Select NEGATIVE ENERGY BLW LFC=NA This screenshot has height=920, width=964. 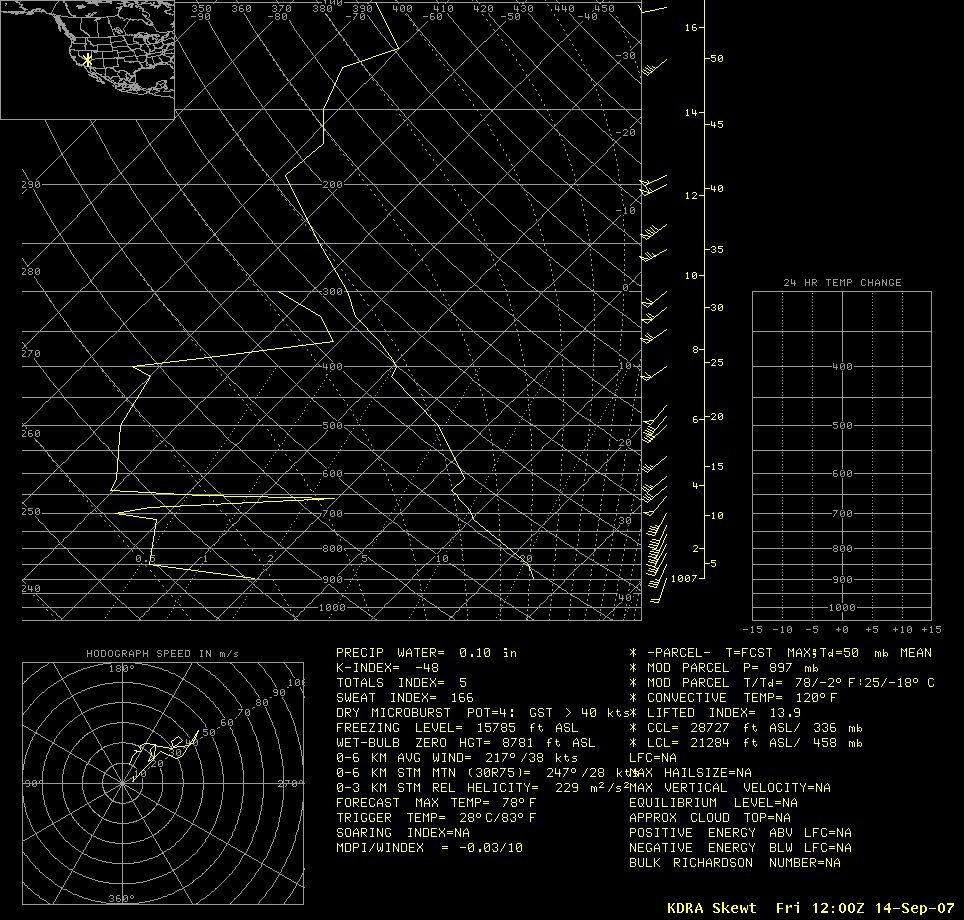[x=740, y=848]
